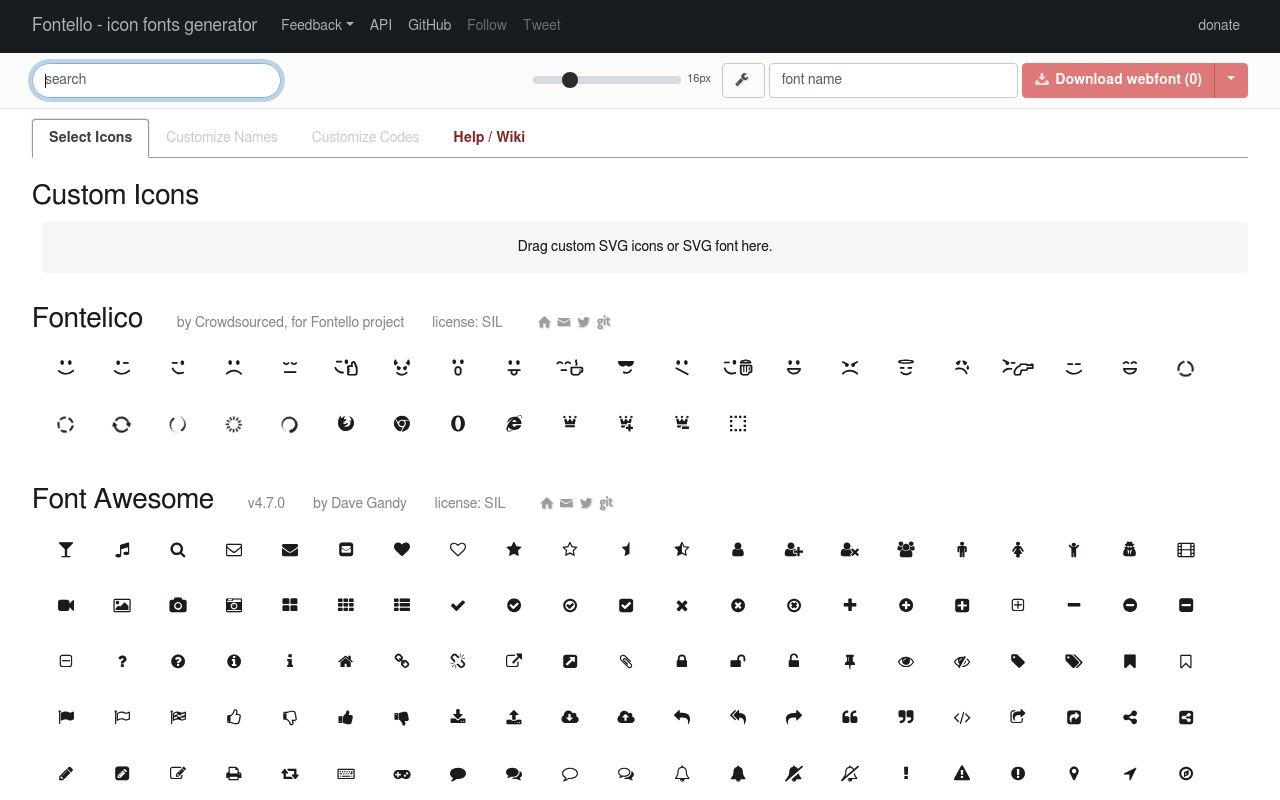Toggle selection of the thumbs-up icon
This screenshot has height=800, width=1280.
(233, 717)
